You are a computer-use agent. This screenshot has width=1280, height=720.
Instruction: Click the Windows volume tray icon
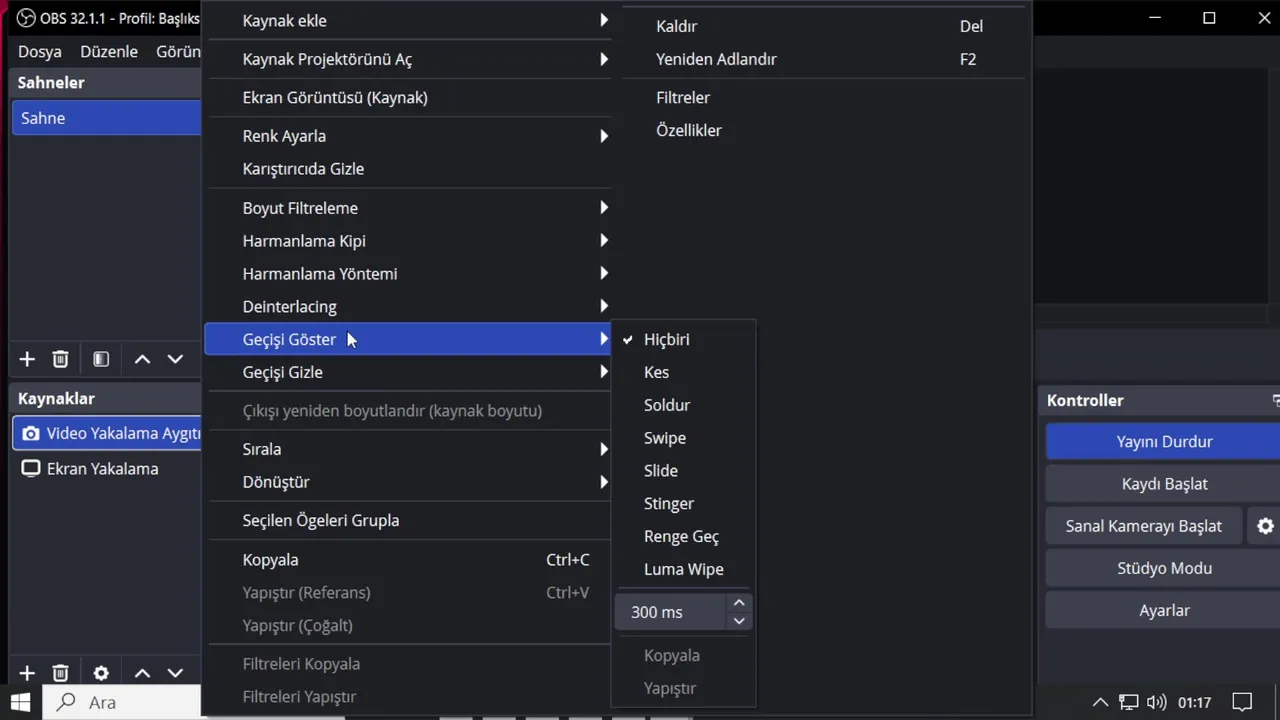(1156, 702)
